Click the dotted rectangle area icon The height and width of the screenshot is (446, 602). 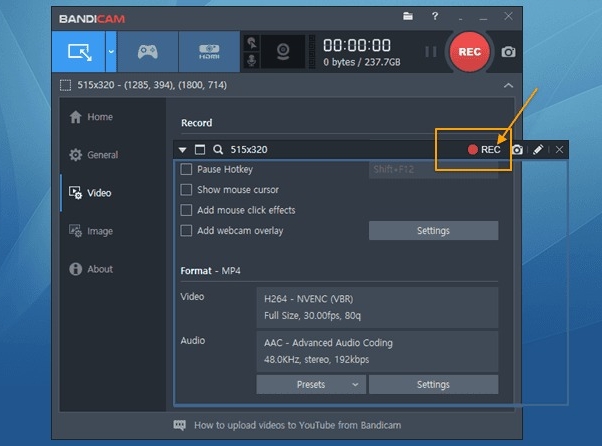(x=65, y=85)
